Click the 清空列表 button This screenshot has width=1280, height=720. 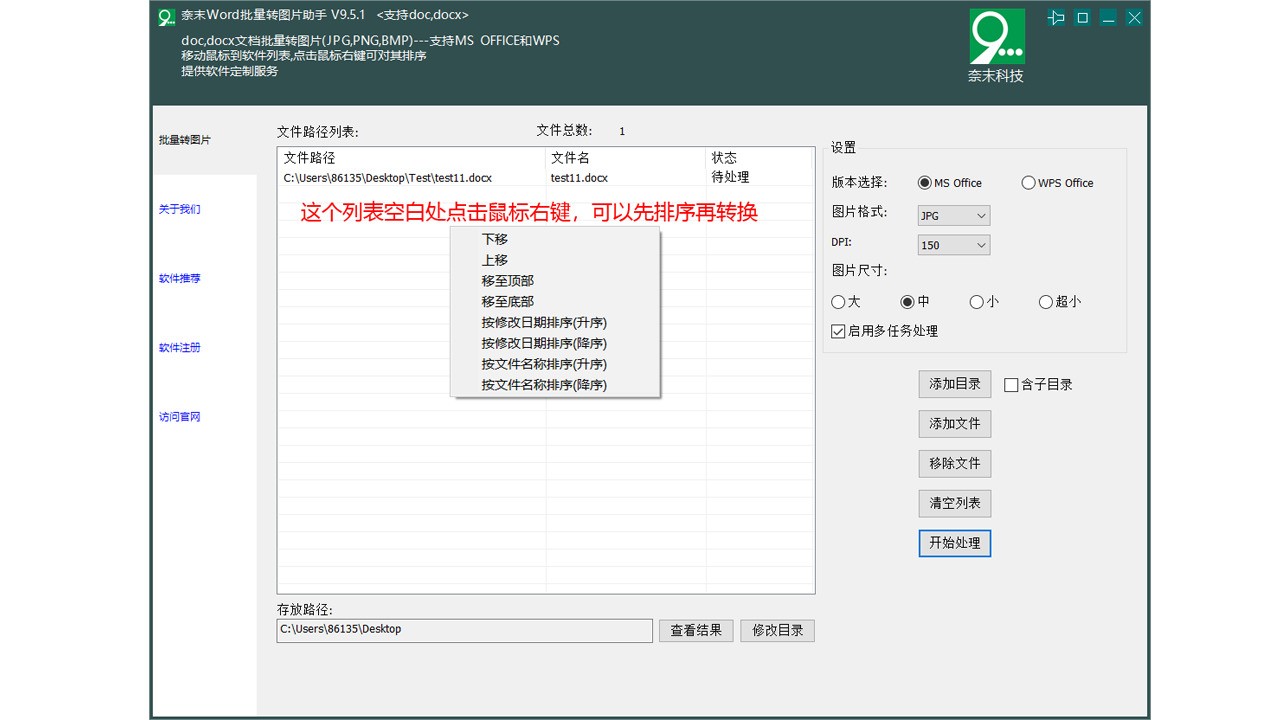pos(954,503)
